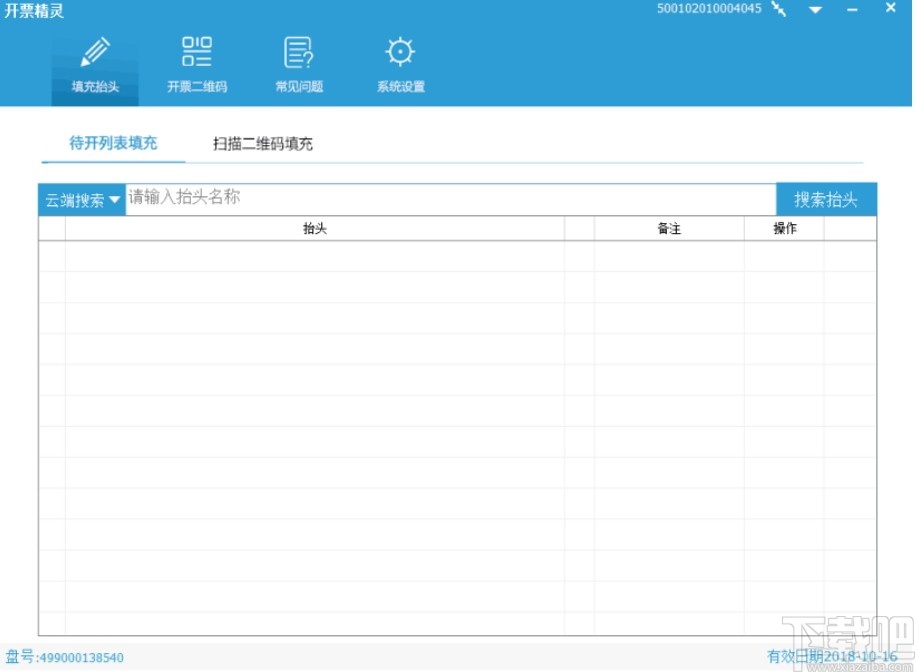Click the 备注 column header
Viewport: 917px width, 672px height.
tap(669, 229)
